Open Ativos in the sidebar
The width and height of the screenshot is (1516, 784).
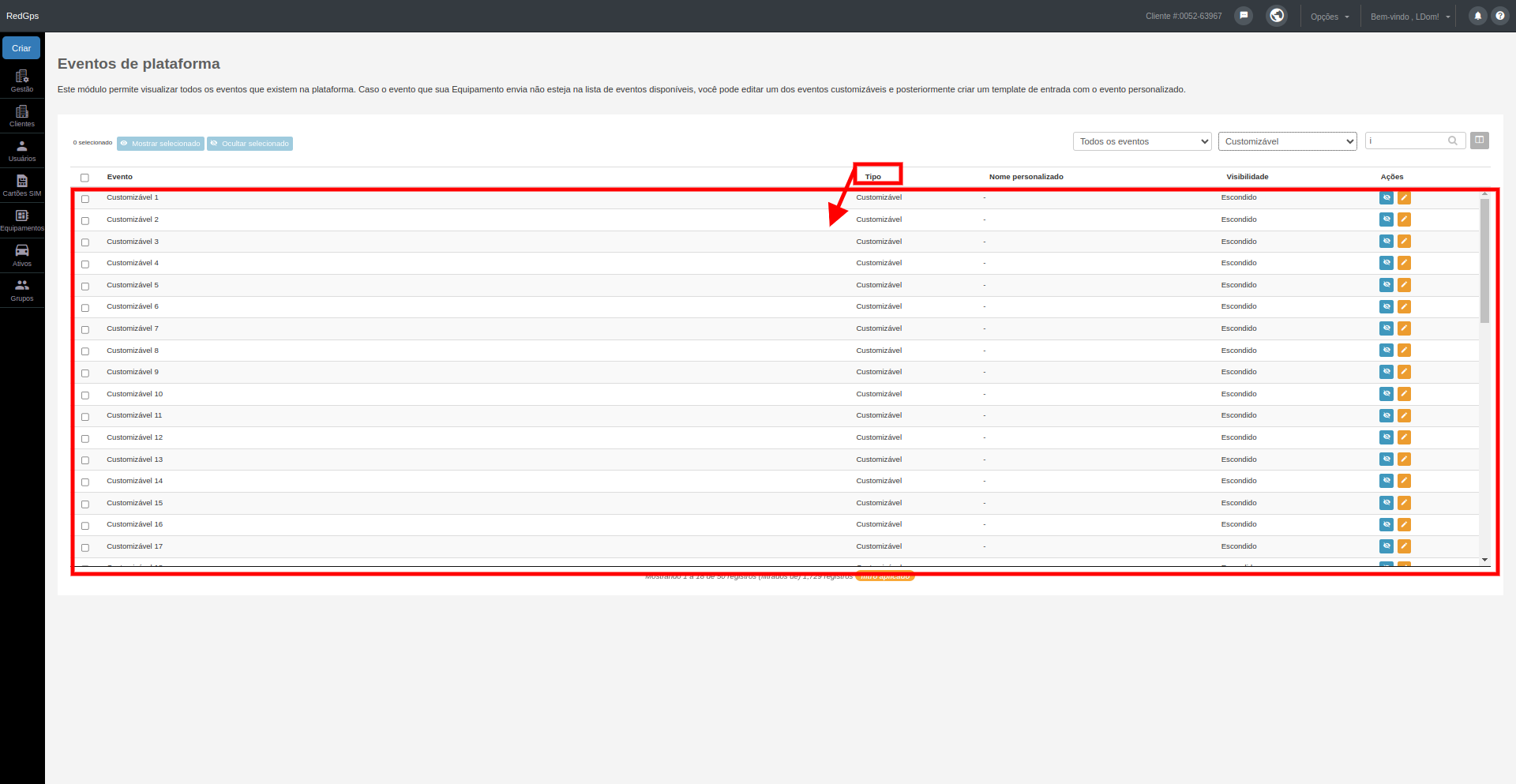22,256
